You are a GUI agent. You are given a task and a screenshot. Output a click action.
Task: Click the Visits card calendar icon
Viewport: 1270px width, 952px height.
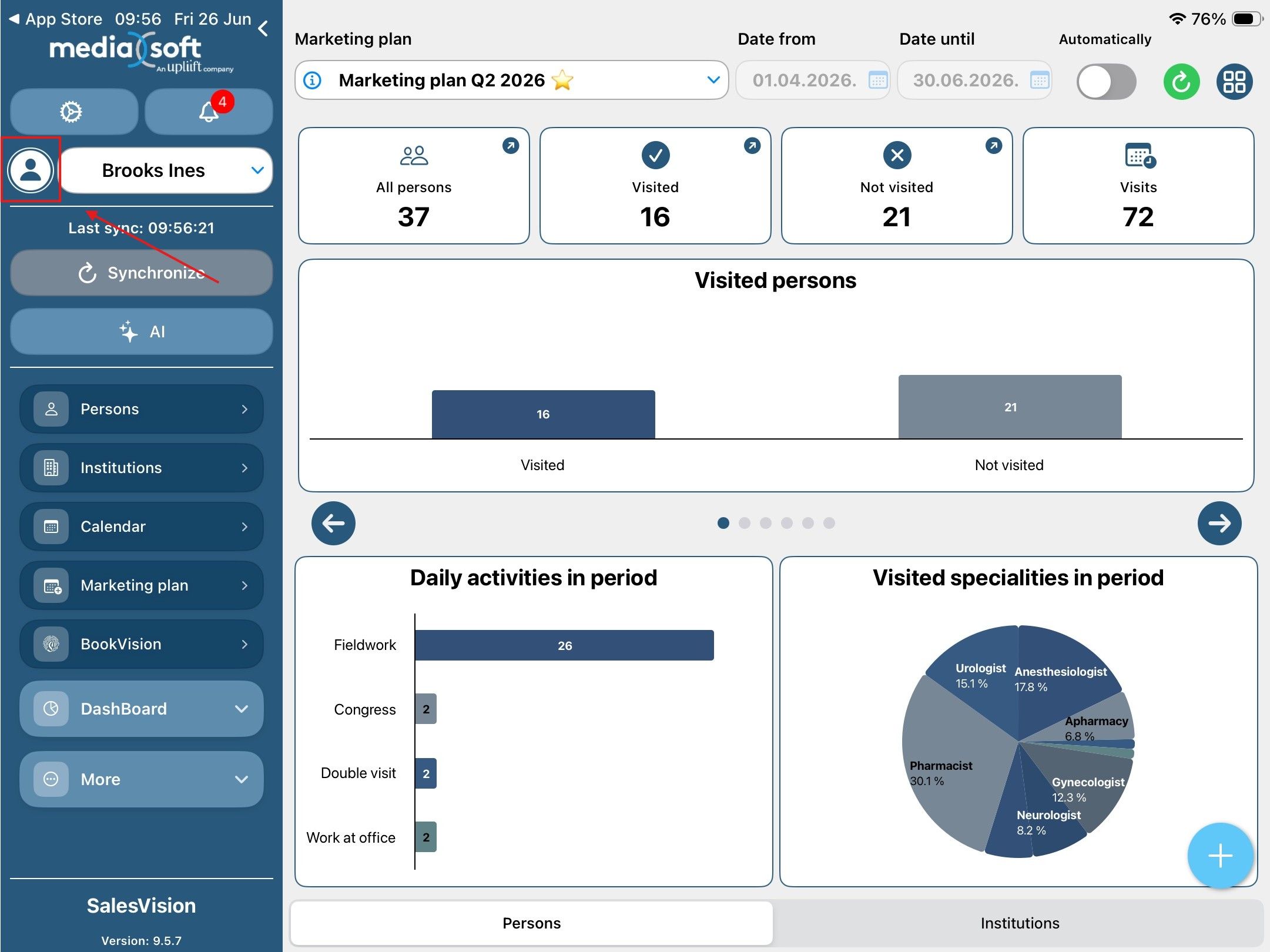coord(1140,155)
